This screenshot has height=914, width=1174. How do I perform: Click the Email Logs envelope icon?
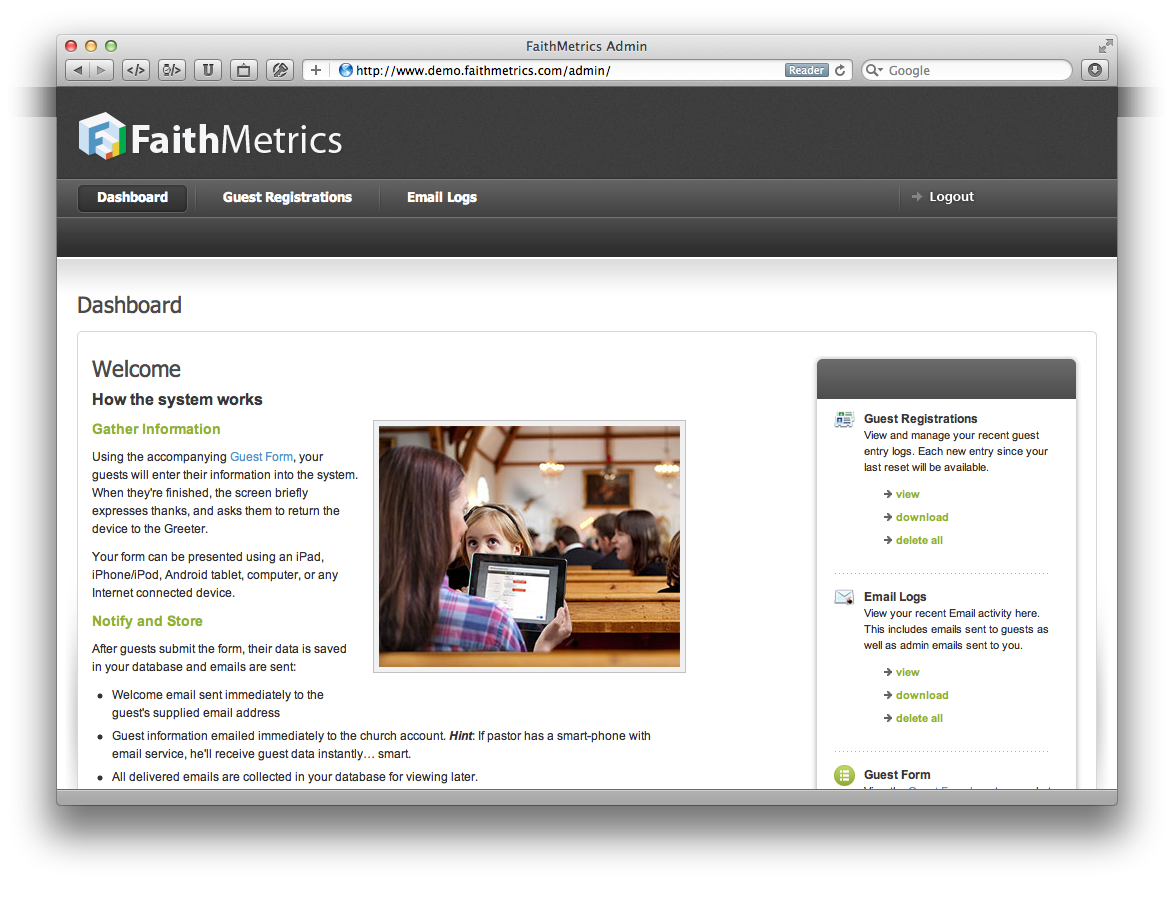tap(844, 597)
